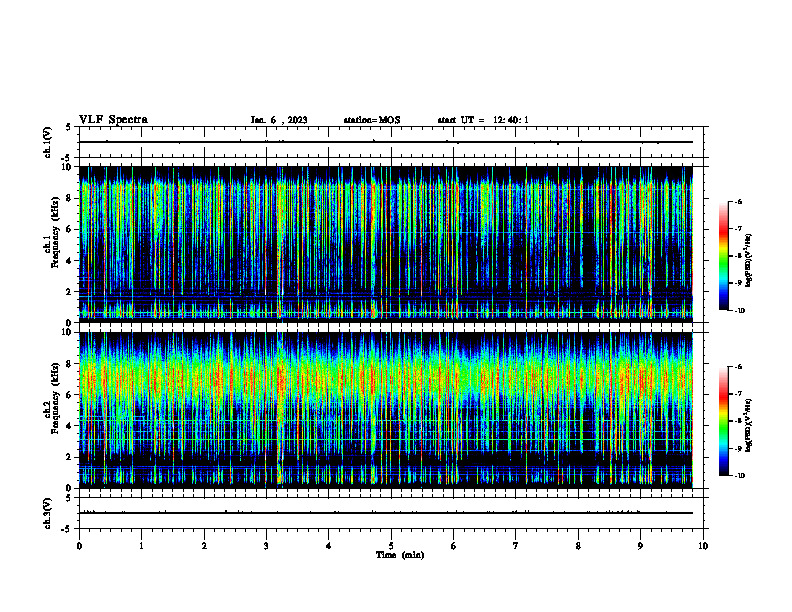The height and width of the screenshot is (612, 792).
Task: Click the ch.2 frequency tick label "6"
Action: tap(69, 395)
